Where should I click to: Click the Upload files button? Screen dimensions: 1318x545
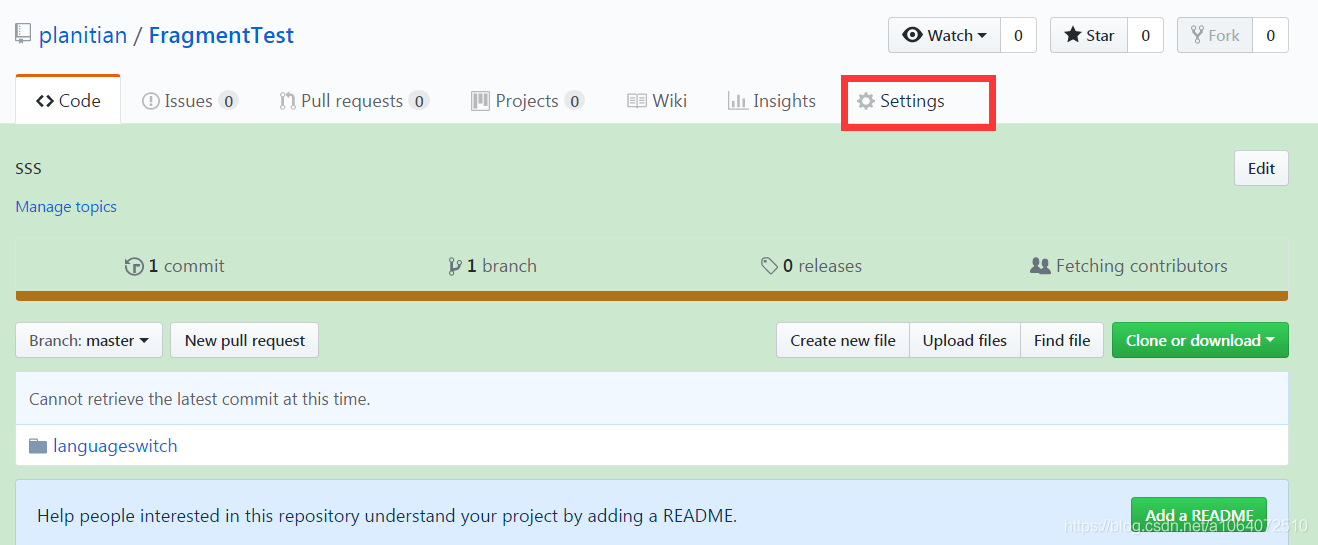tap(965, 340)
